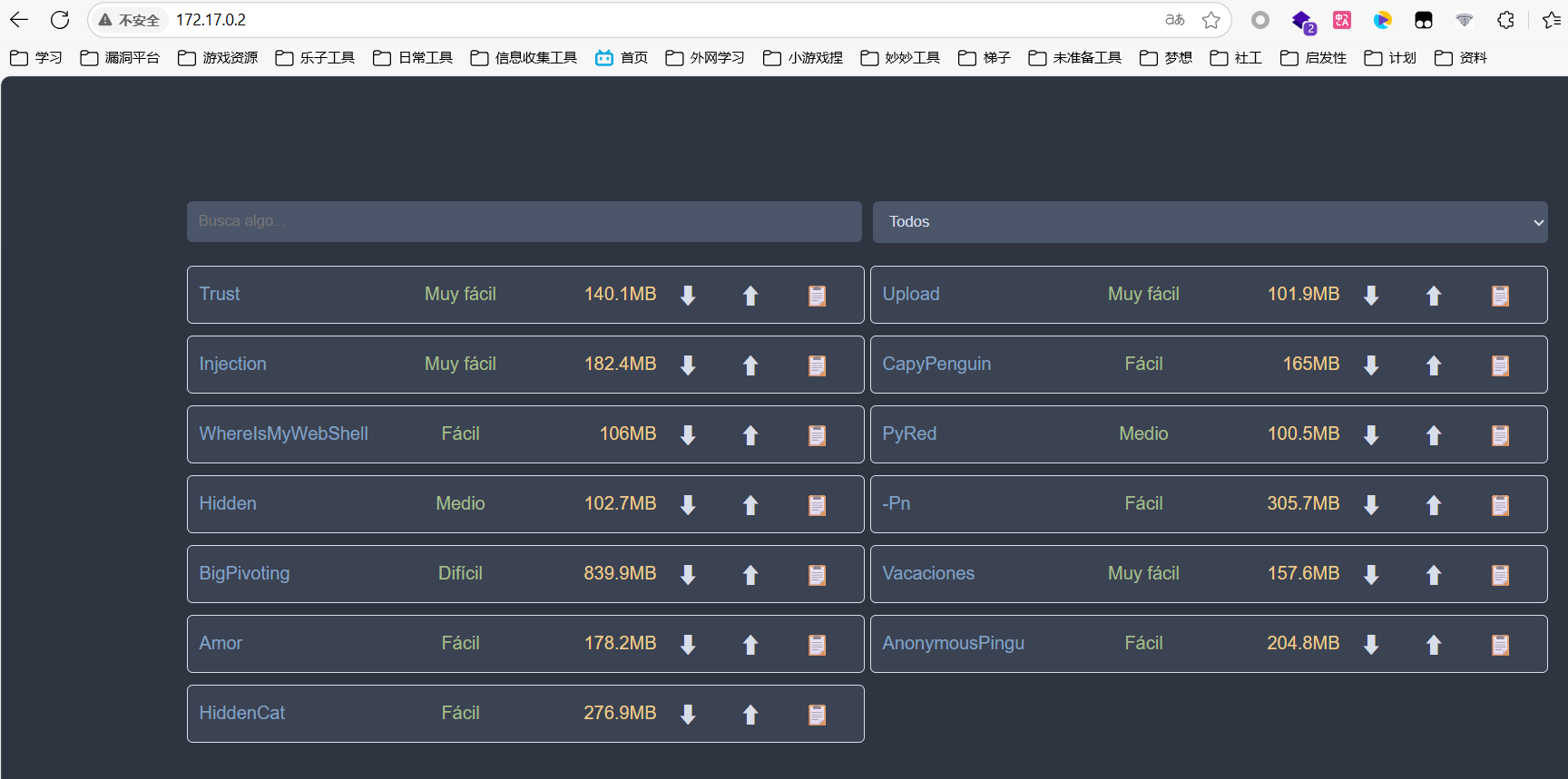Open the 梦想 bookmark folder
This screenshot has height=779, width=1568.
(x=1166, y=58)
